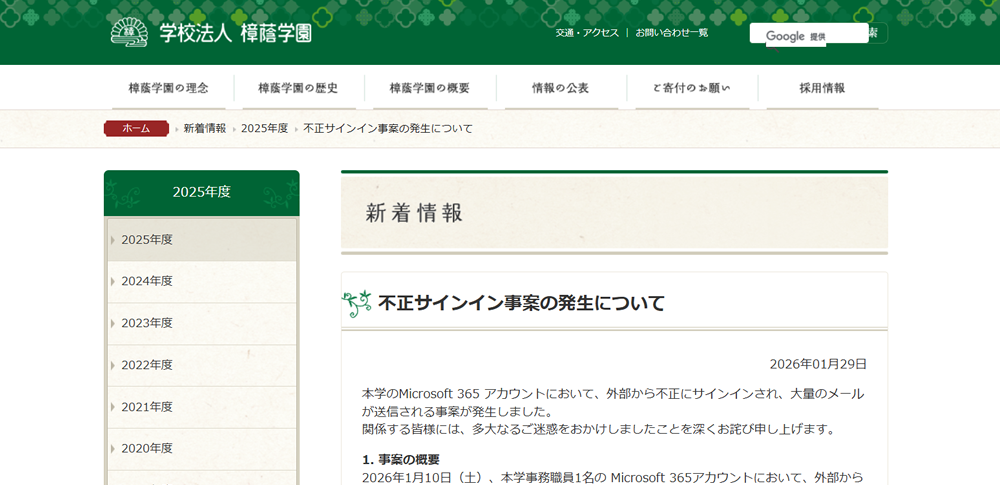The image size is (1000, 485).
Task: Click the search button next to Google box
Action: 876,33
